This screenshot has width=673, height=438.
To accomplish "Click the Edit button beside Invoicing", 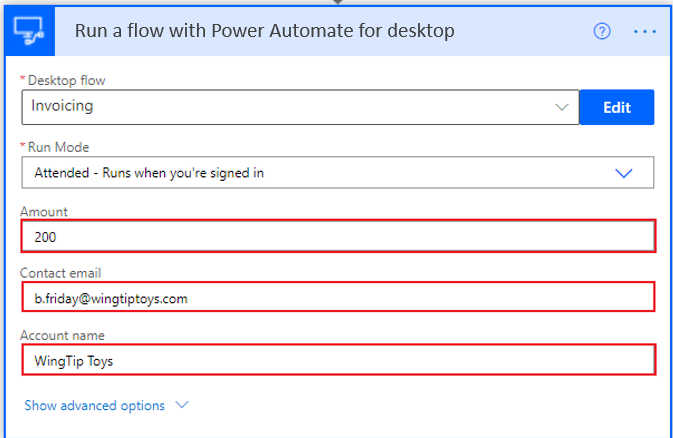I will coord(617,107).
